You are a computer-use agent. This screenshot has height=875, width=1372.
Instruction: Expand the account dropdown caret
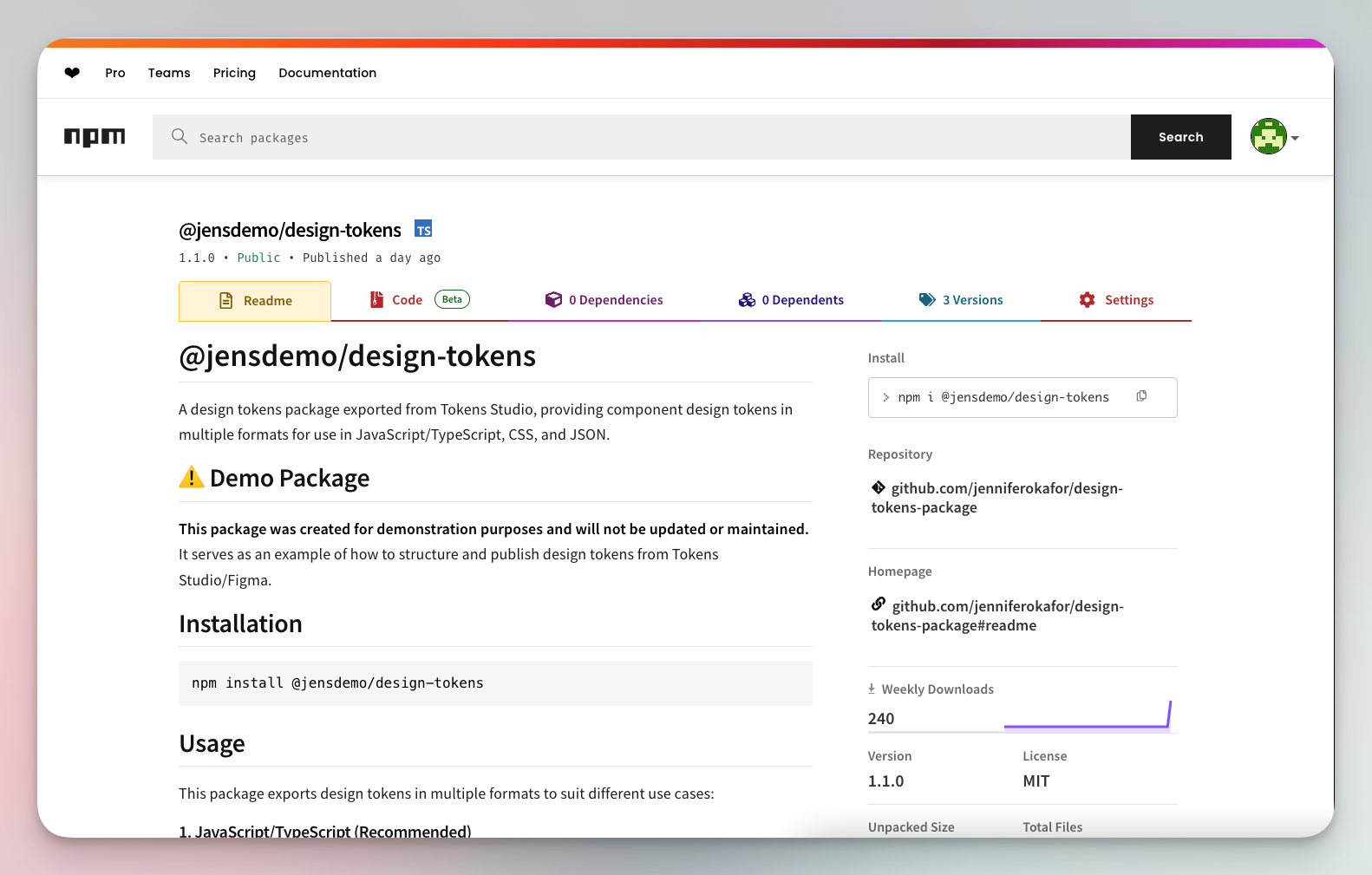(1295, 138)
